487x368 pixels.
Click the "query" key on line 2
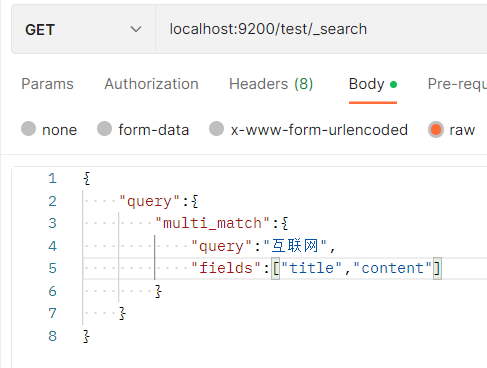pyautogui.click(x=149, y=201)
